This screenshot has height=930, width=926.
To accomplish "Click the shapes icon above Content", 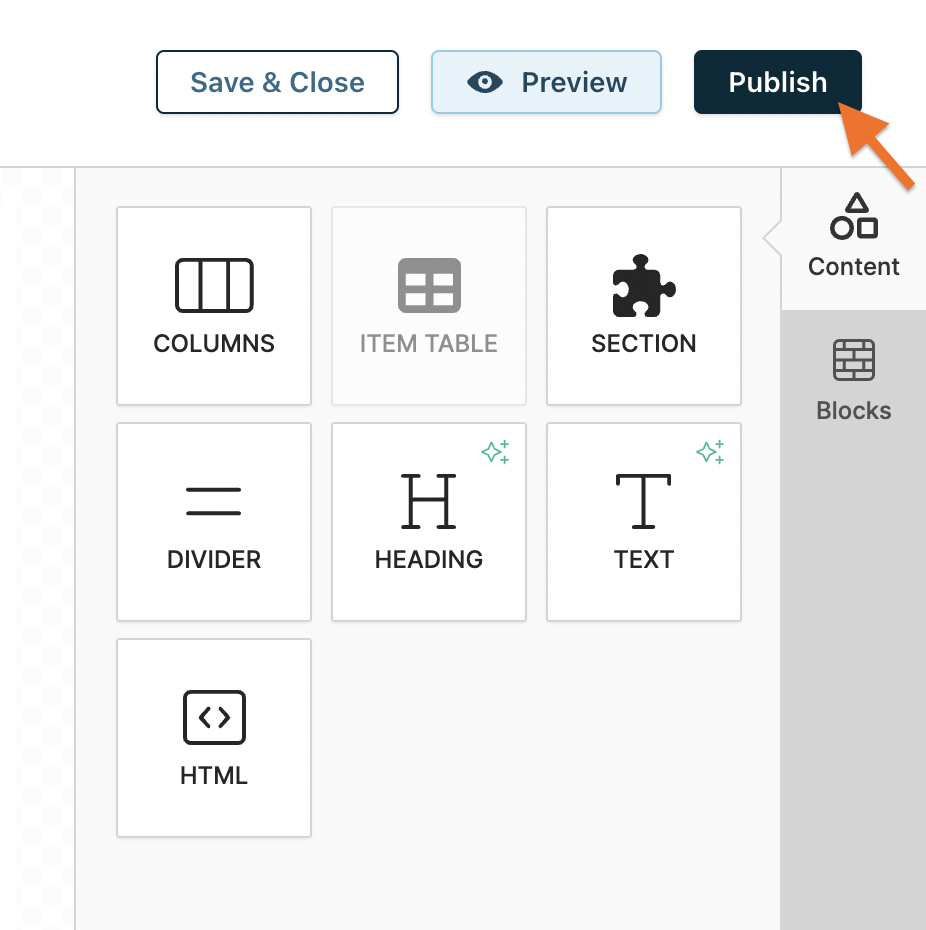I will click(x=854, y=217).
